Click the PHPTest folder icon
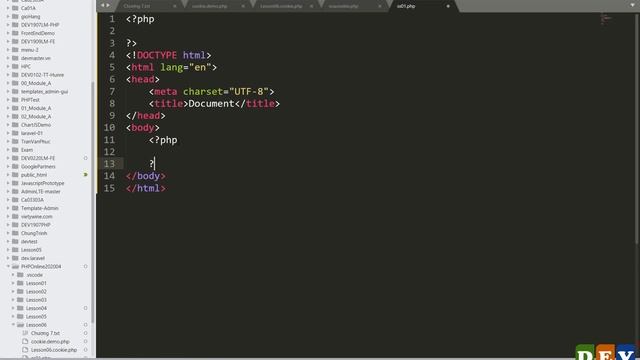The image size is (640, 360). pos(15,100)
